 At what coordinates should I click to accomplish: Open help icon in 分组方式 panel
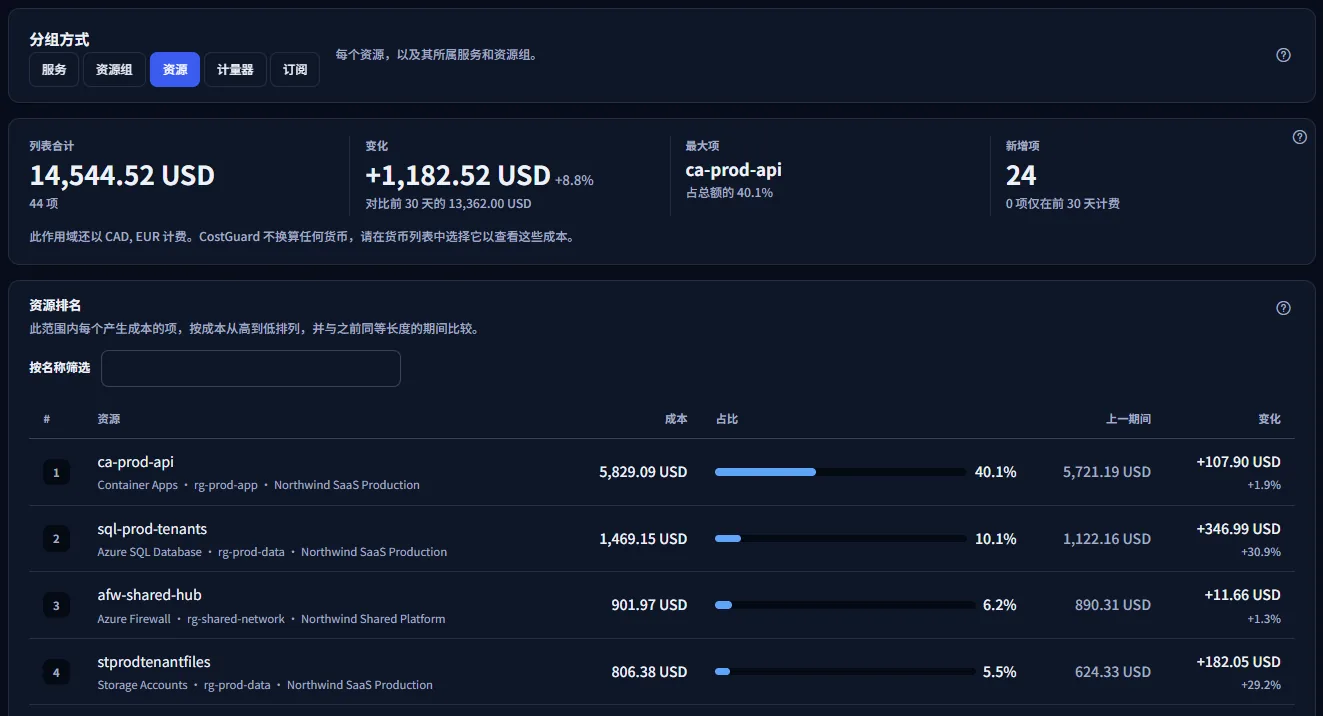coord(1283,55)
